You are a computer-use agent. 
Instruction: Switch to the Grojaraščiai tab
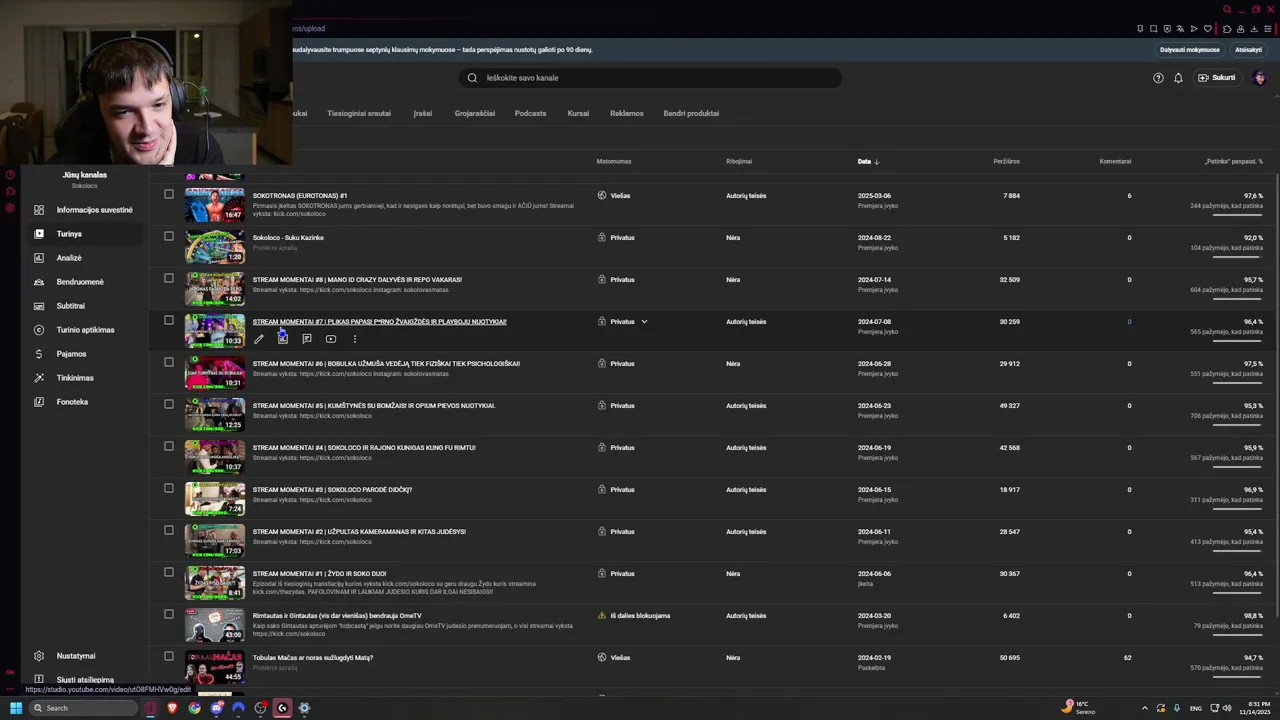475,113
